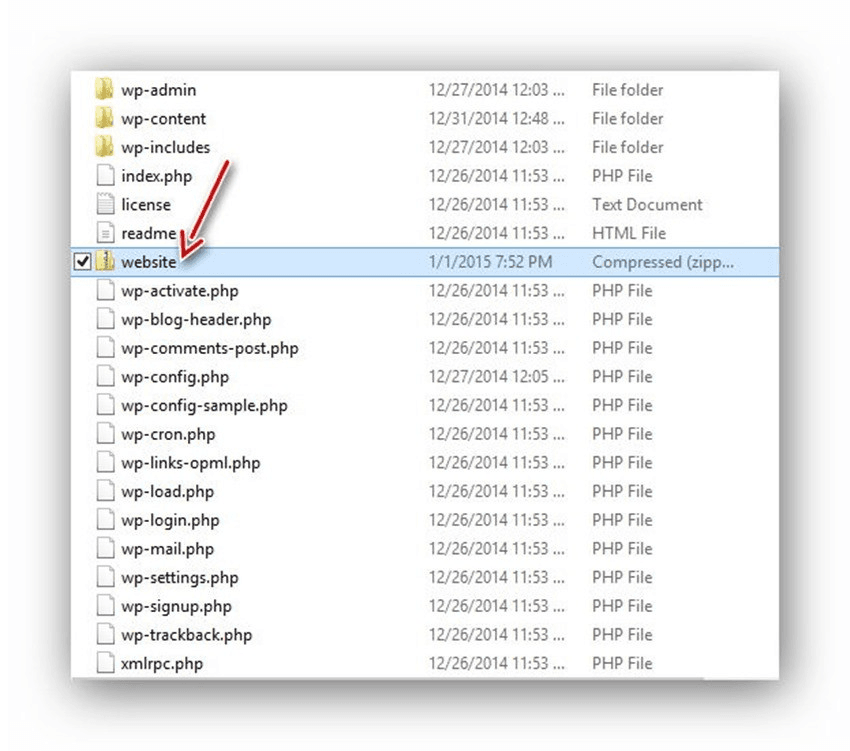Viewport: 850px width, 751px height.
Task: Click the index.php file icon
Action: tap(105, 176)
